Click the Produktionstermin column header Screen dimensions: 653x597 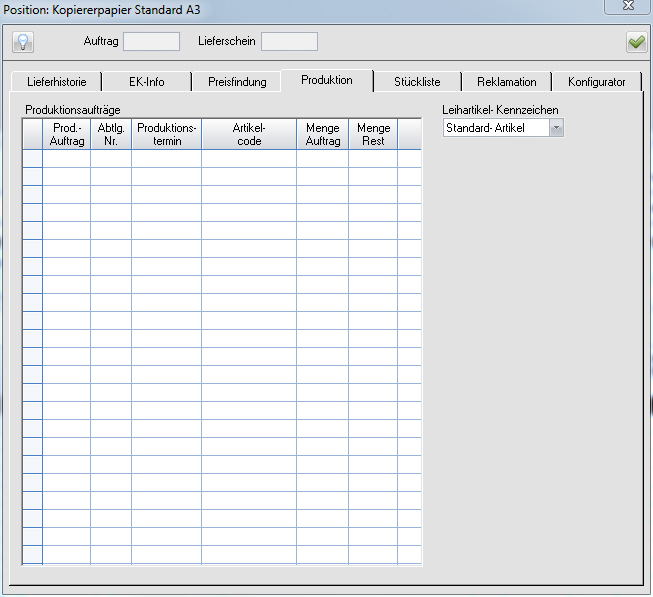(x=166, y=135)
